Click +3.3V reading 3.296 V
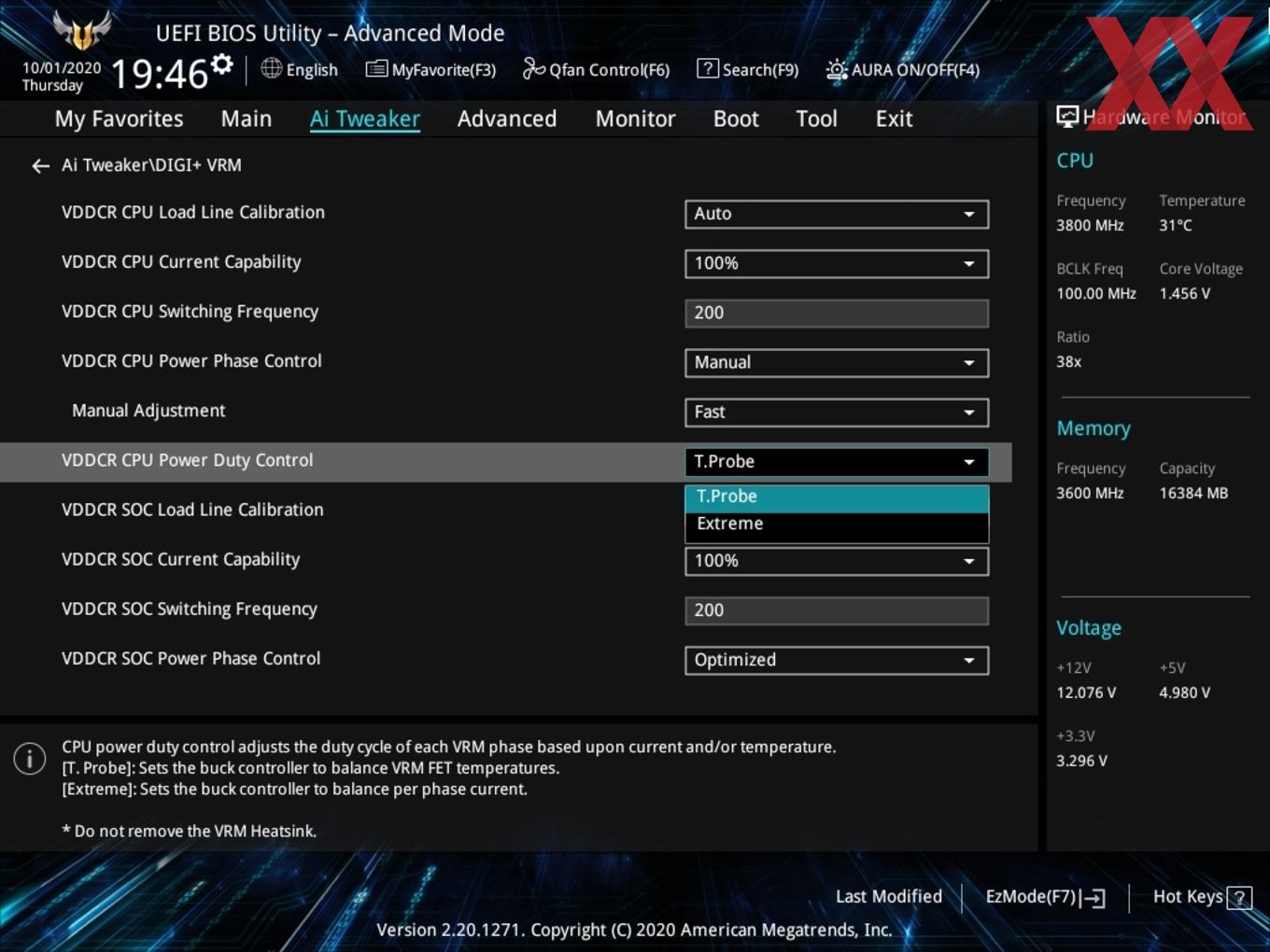 coord(1081,762)
